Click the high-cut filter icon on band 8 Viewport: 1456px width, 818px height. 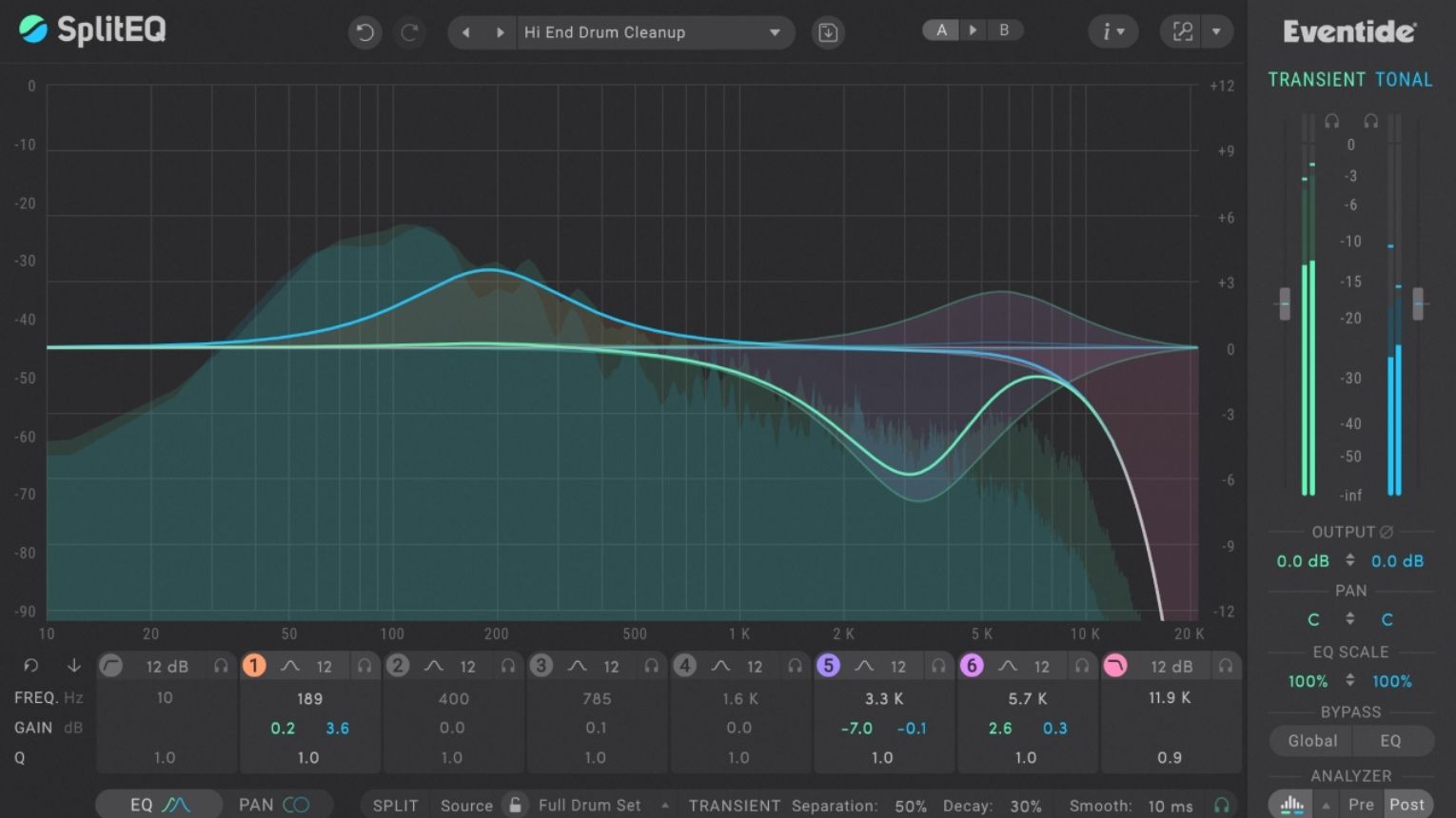[1114, 666]
